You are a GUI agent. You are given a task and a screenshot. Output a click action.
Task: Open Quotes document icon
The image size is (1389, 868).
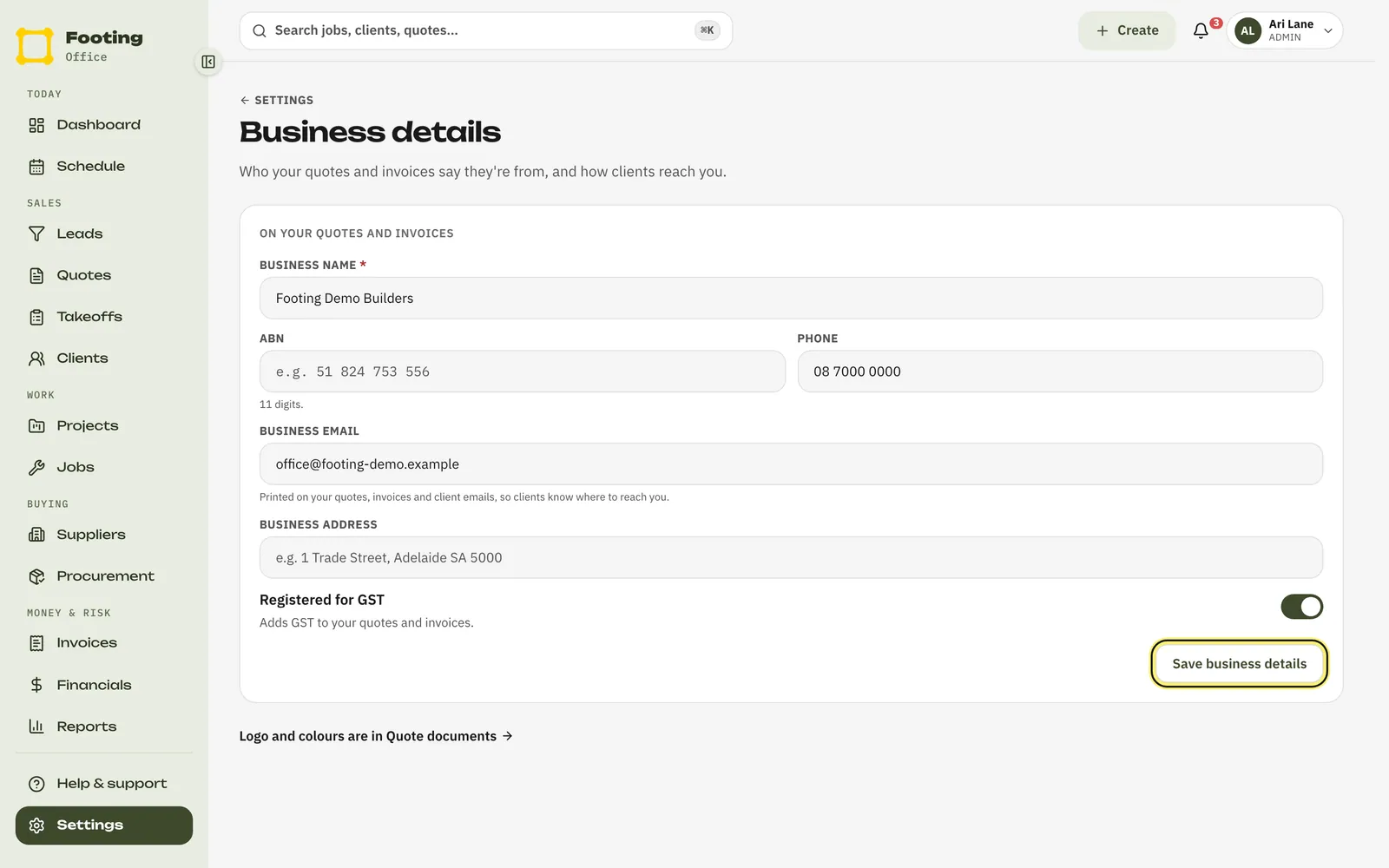pos(36,276)
